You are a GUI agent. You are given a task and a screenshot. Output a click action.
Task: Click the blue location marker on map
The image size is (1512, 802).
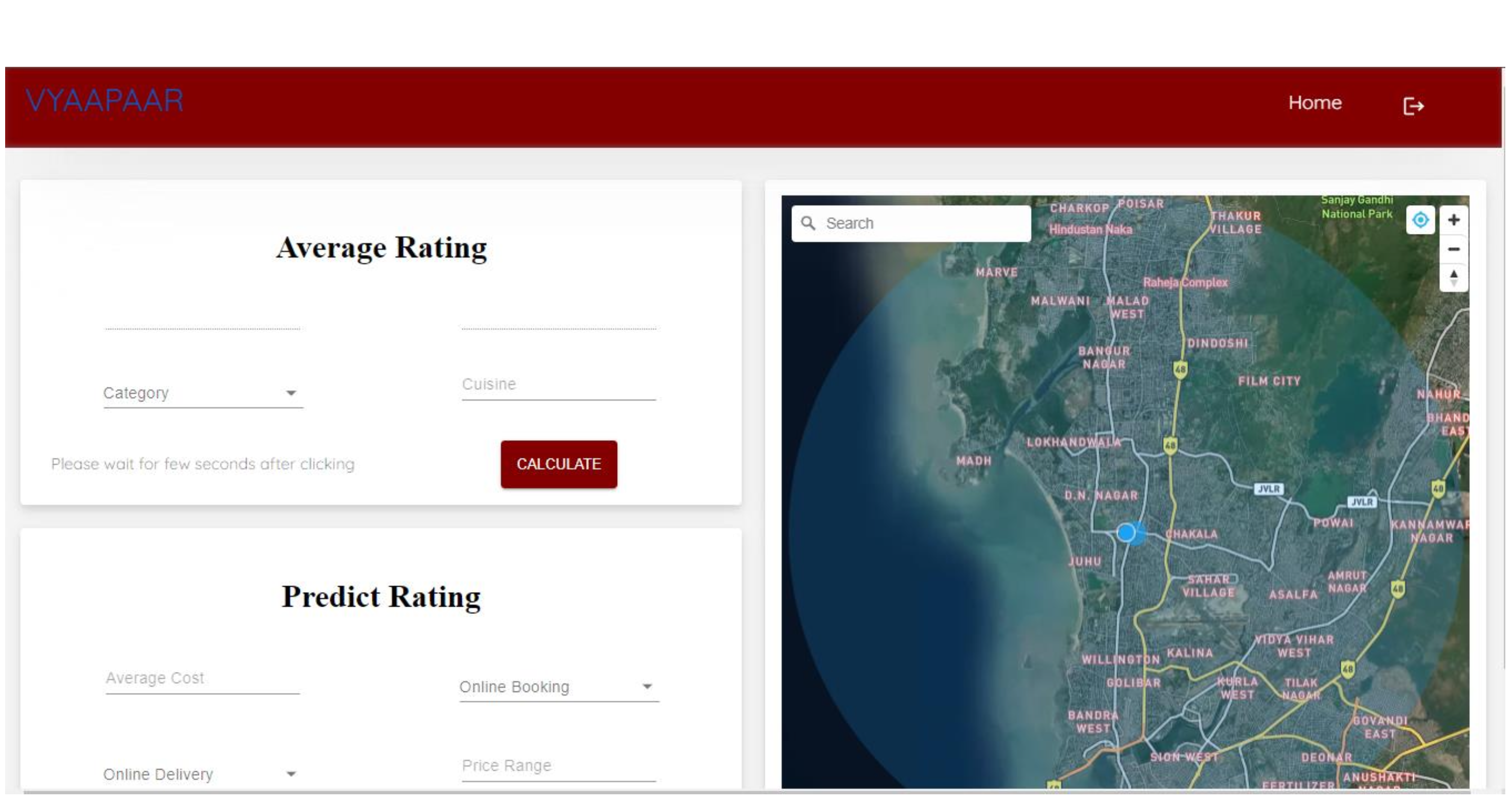coord(1126,533)
